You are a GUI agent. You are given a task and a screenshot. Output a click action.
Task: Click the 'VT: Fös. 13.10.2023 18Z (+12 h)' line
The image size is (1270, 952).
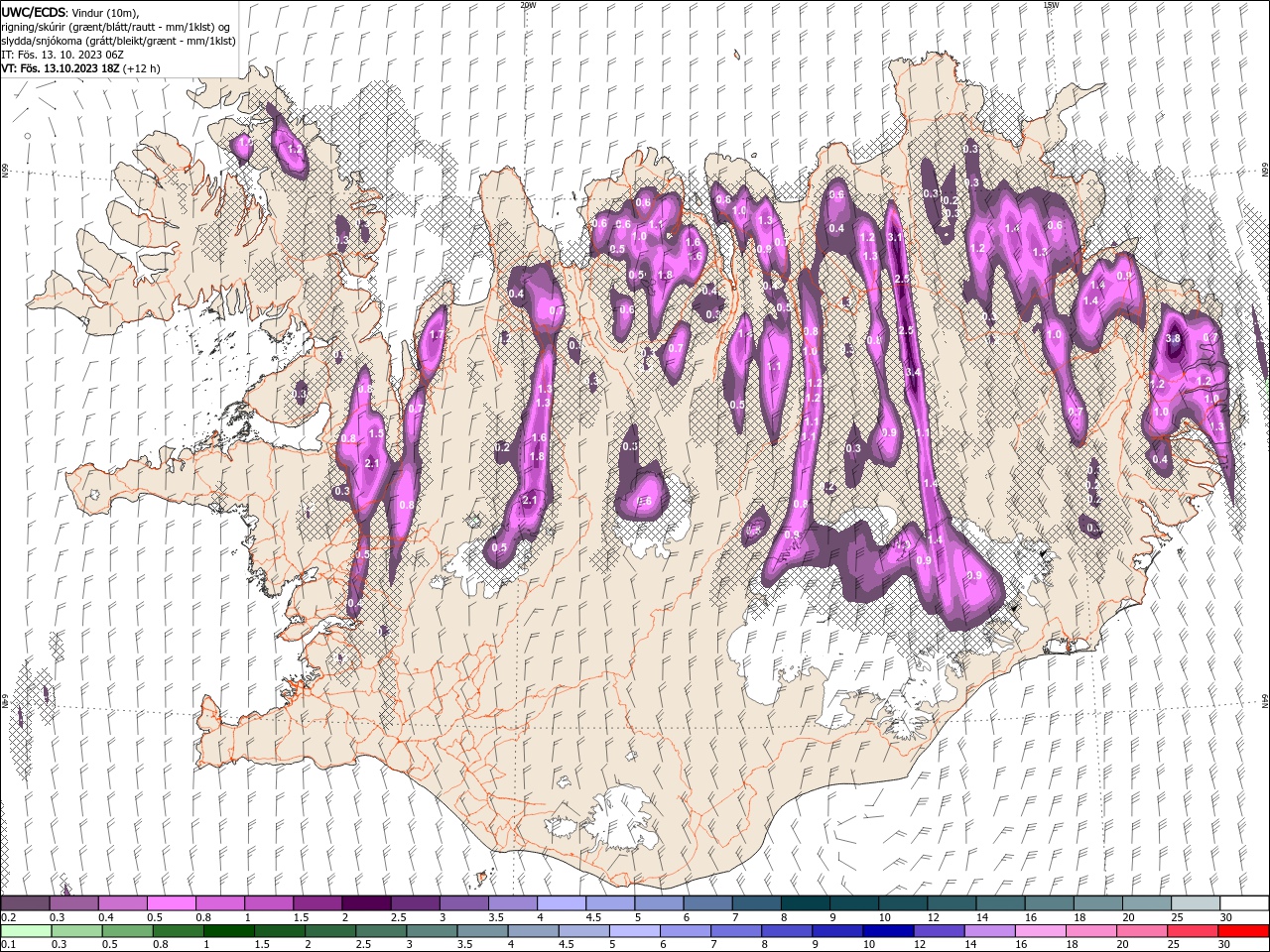coord(80,68)
